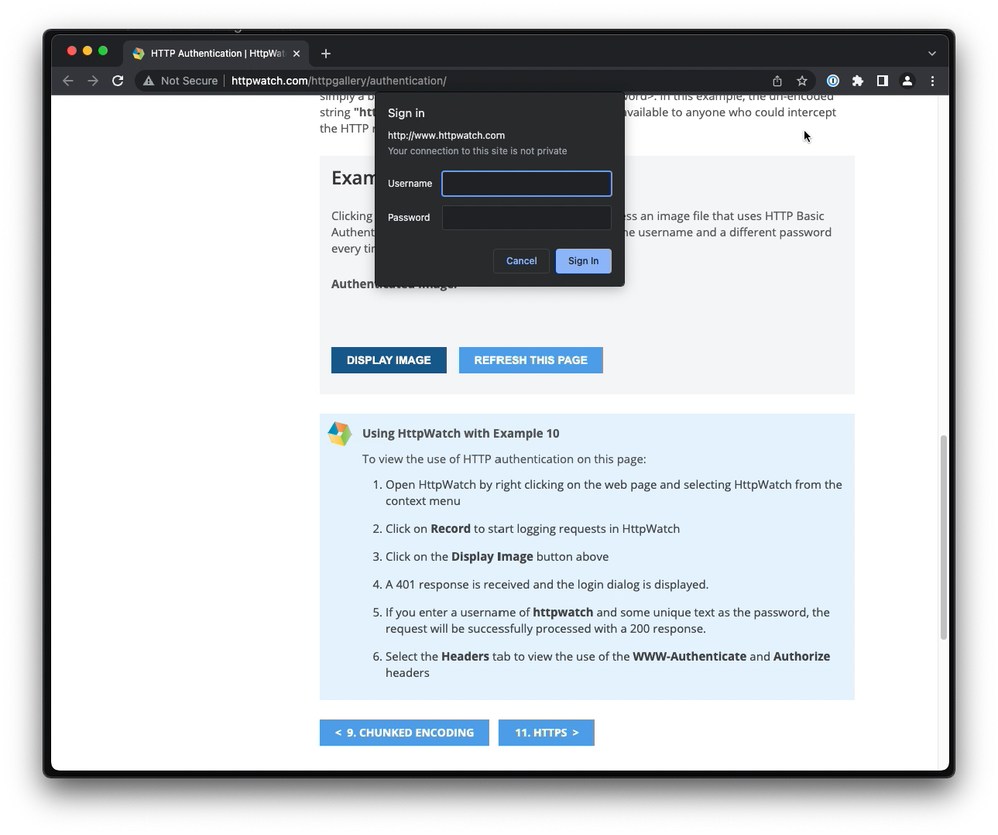Screen dimensions: 998x835
Task: Open the Extensions puzzle piece icon
Action: click(x=857, y=81)
